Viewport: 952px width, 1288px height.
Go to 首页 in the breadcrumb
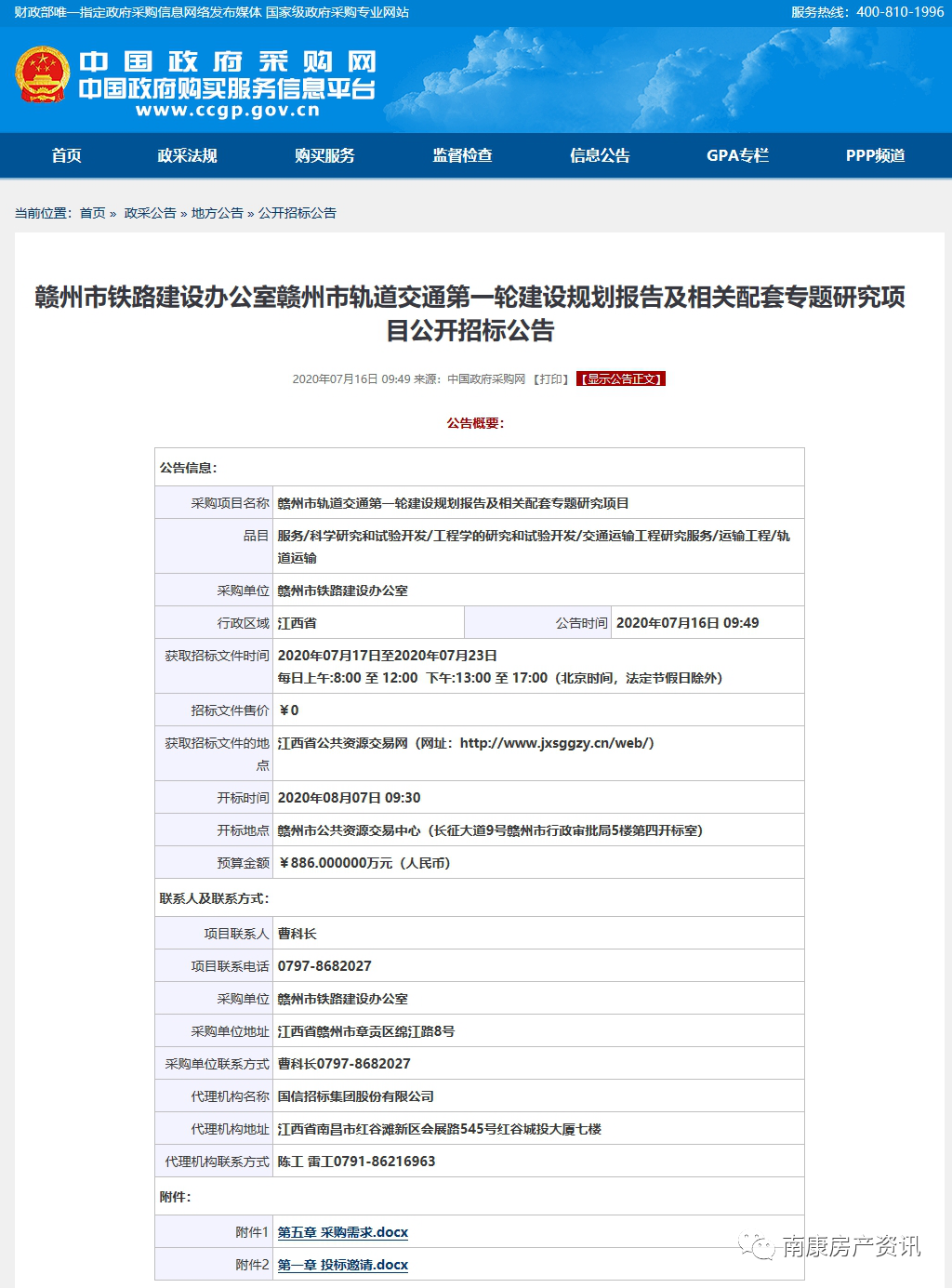92,213
